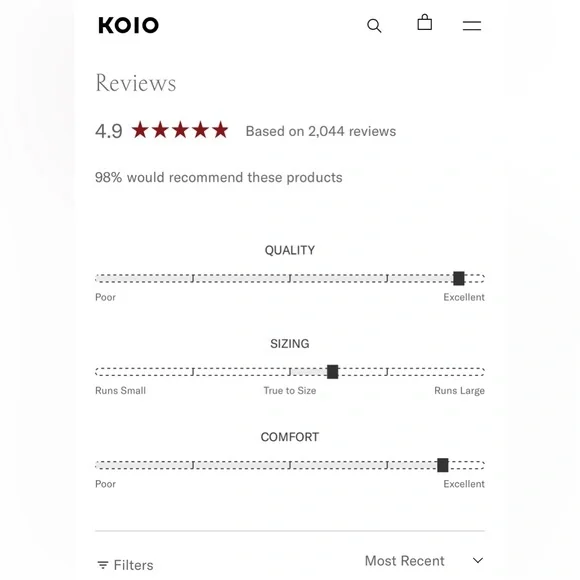
Task: Click the Reviews heading
Action: (135, 82)
